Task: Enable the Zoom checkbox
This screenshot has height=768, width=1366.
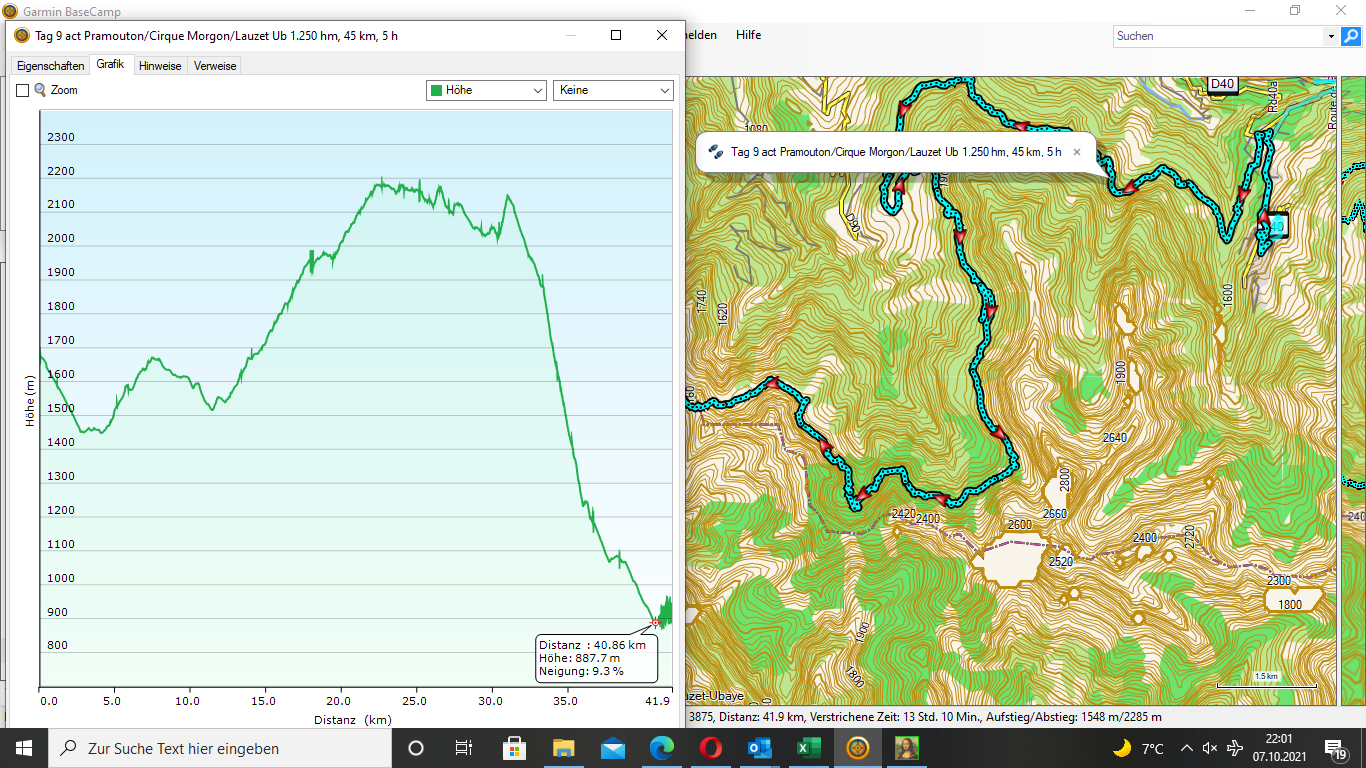Action: click(x=22, y=91)
